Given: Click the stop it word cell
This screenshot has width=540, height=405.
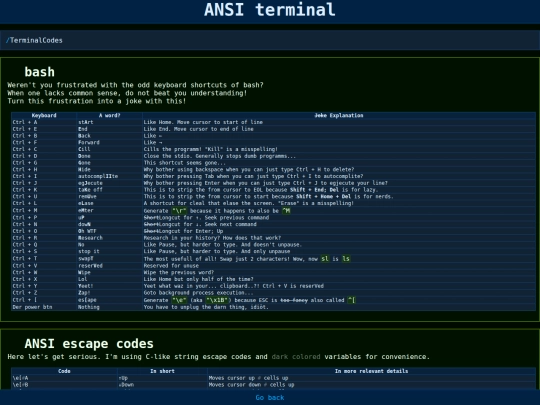Looking at the screenshot, I should pyautogui.click(x=110, y=251).
